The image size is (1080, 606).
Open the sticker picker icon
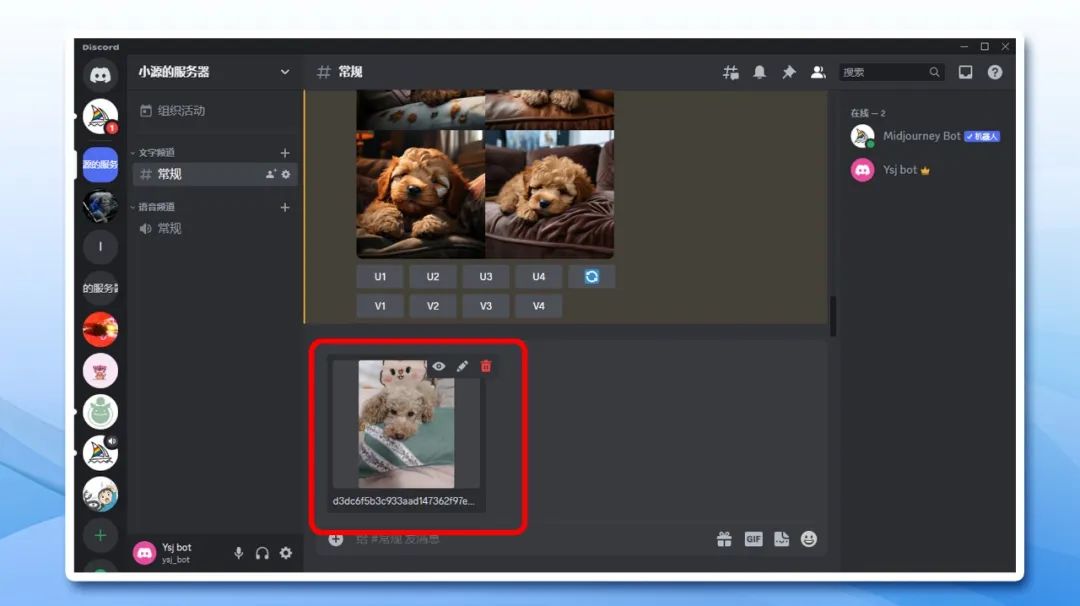pos(781,539)
